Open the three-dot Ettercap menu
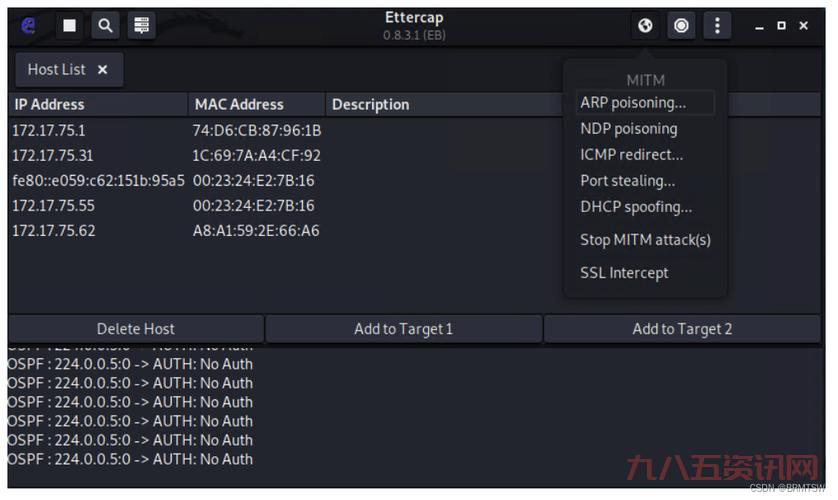Image resolution: width=838 pixels, height=500 pixels. point(717,25)
